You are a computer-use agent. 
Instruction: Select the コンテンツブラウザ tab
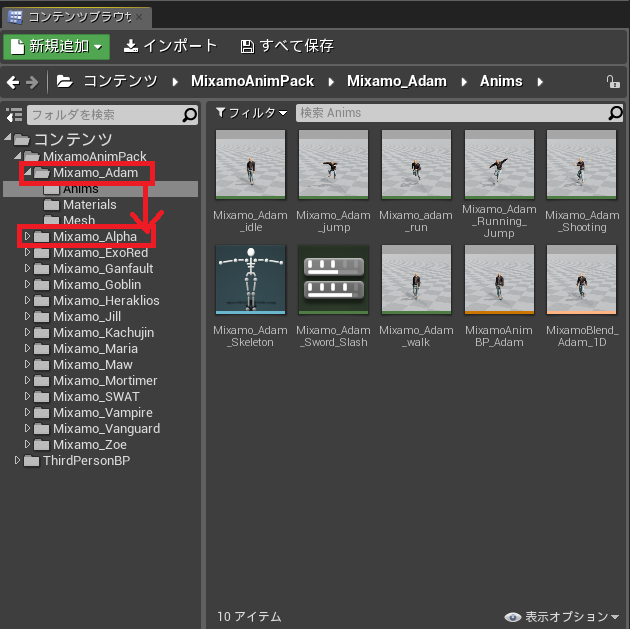pyautogui.click(x=76, y=17)
